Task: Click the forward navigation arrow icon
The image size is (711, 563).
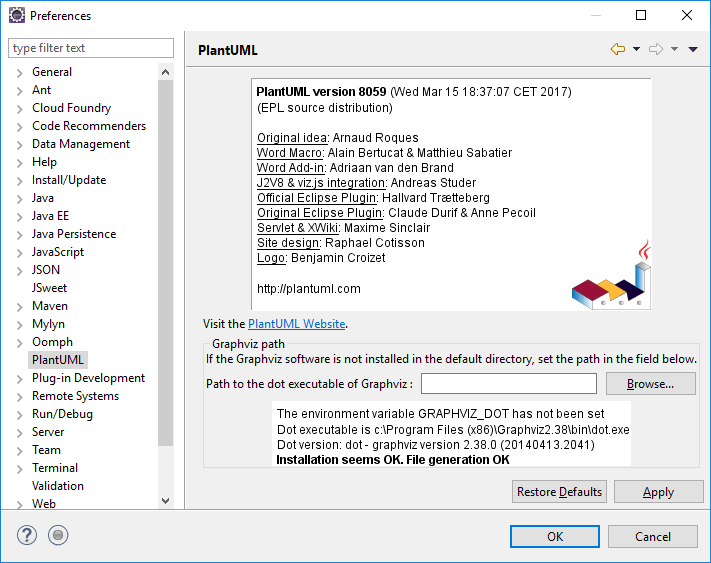Action: point(656,49)
